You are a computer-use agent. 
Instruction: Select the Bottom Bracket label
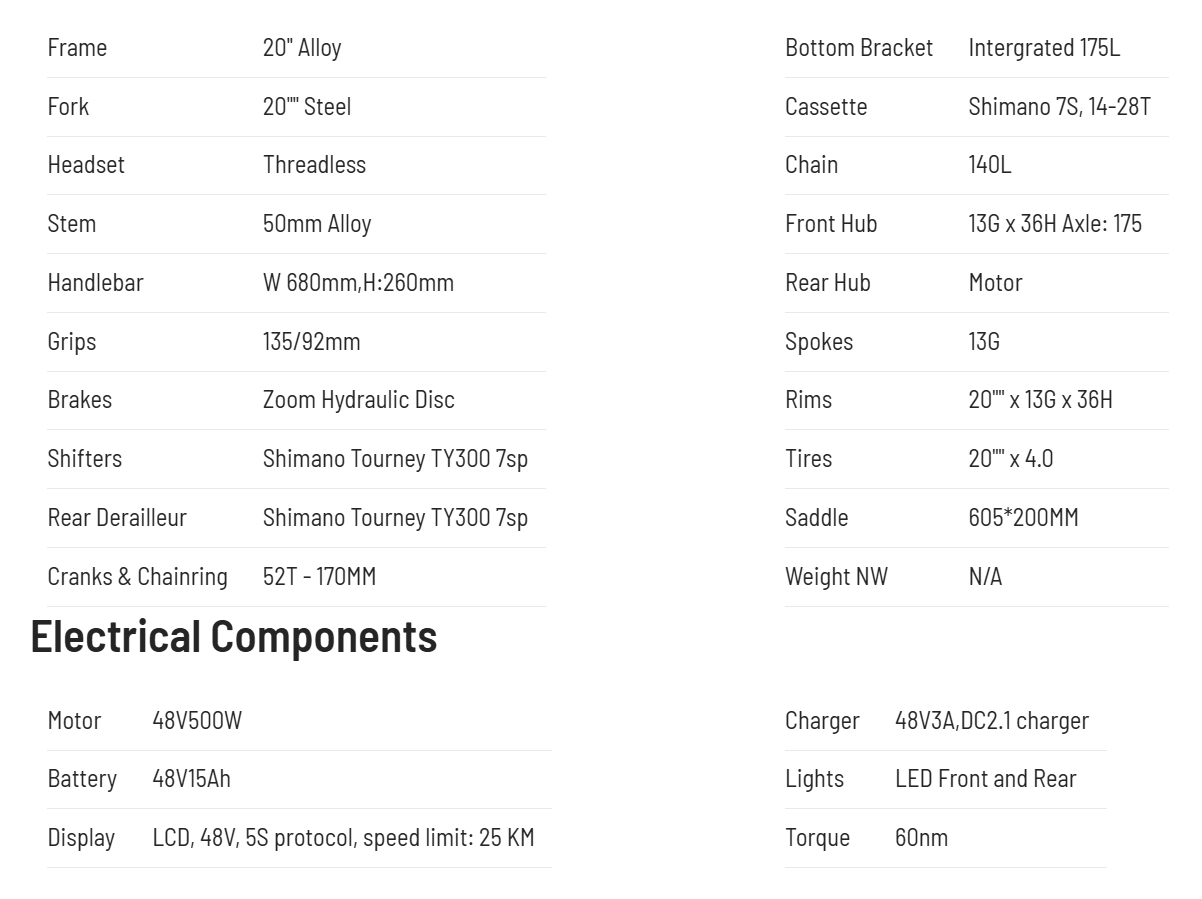(858, 48)
